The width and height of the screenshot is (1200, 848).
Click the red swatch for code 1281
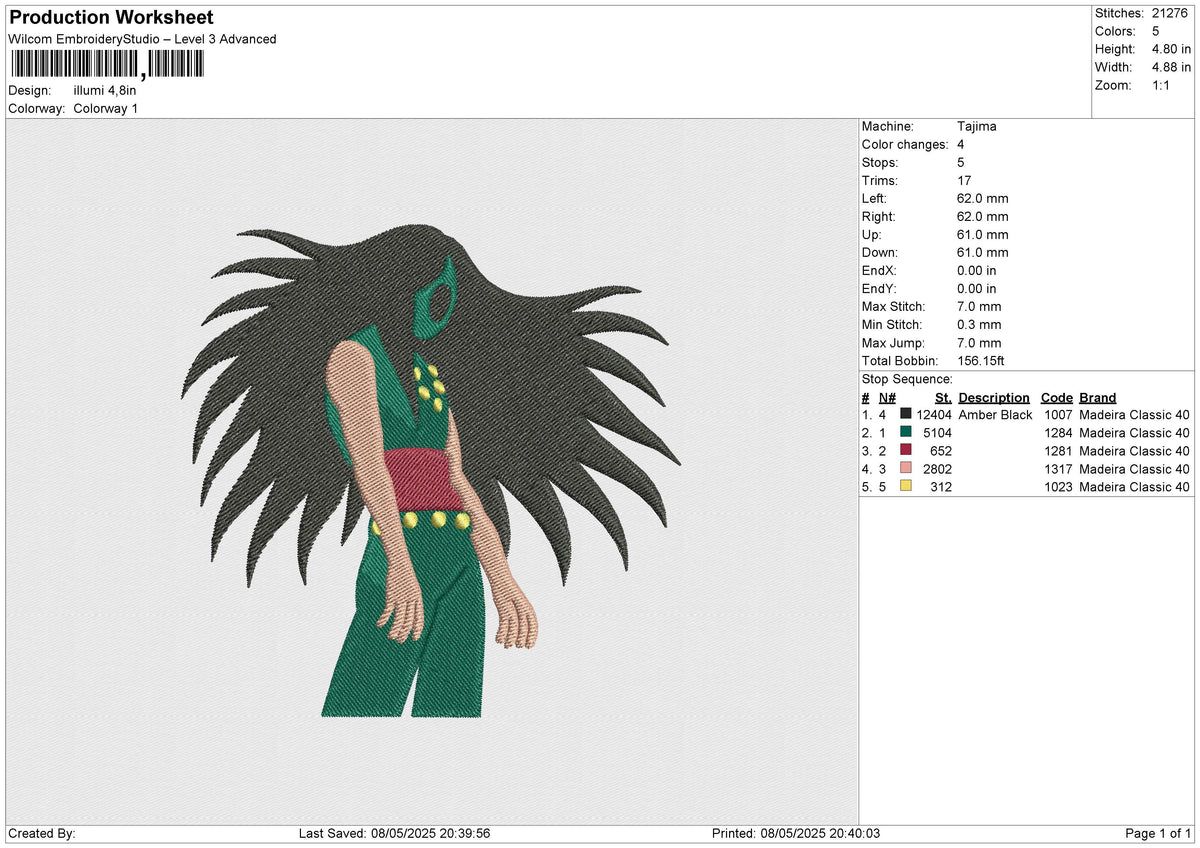coord(906,451)
